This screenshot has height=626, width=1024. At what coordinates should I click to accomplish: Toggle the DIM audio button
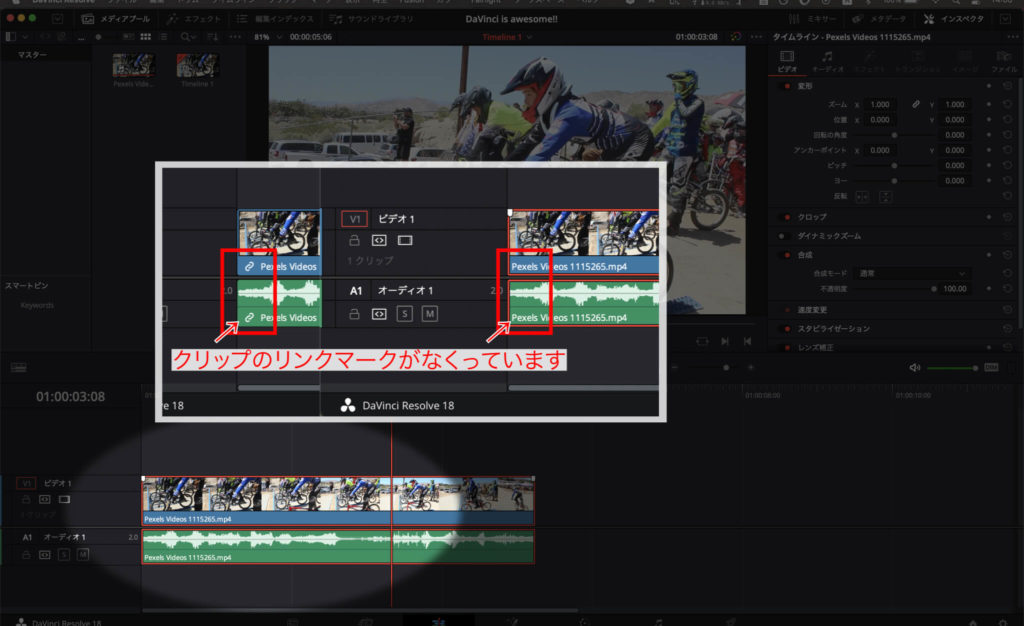coord(991,368)
